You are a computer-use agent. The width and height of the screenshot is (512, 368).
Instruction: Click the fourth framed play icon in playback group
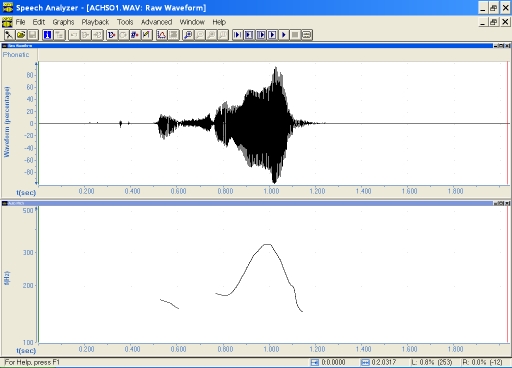(272, 35)
